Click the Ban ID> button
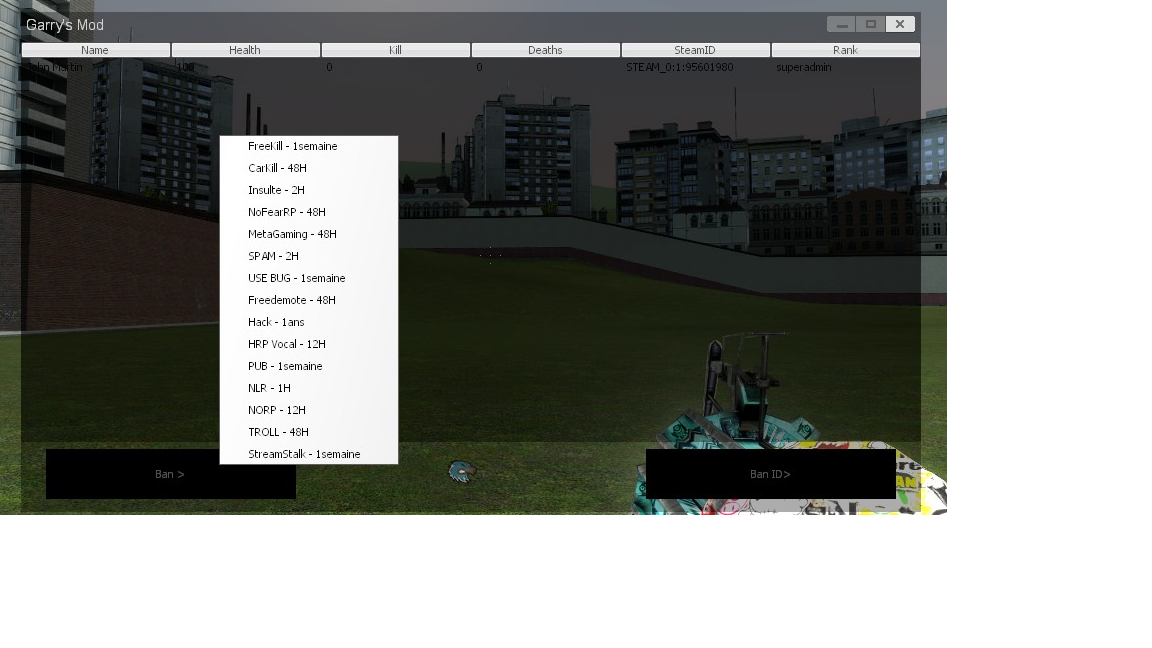This screenshot has height=648, width=1152. click(x=771, y=475)
